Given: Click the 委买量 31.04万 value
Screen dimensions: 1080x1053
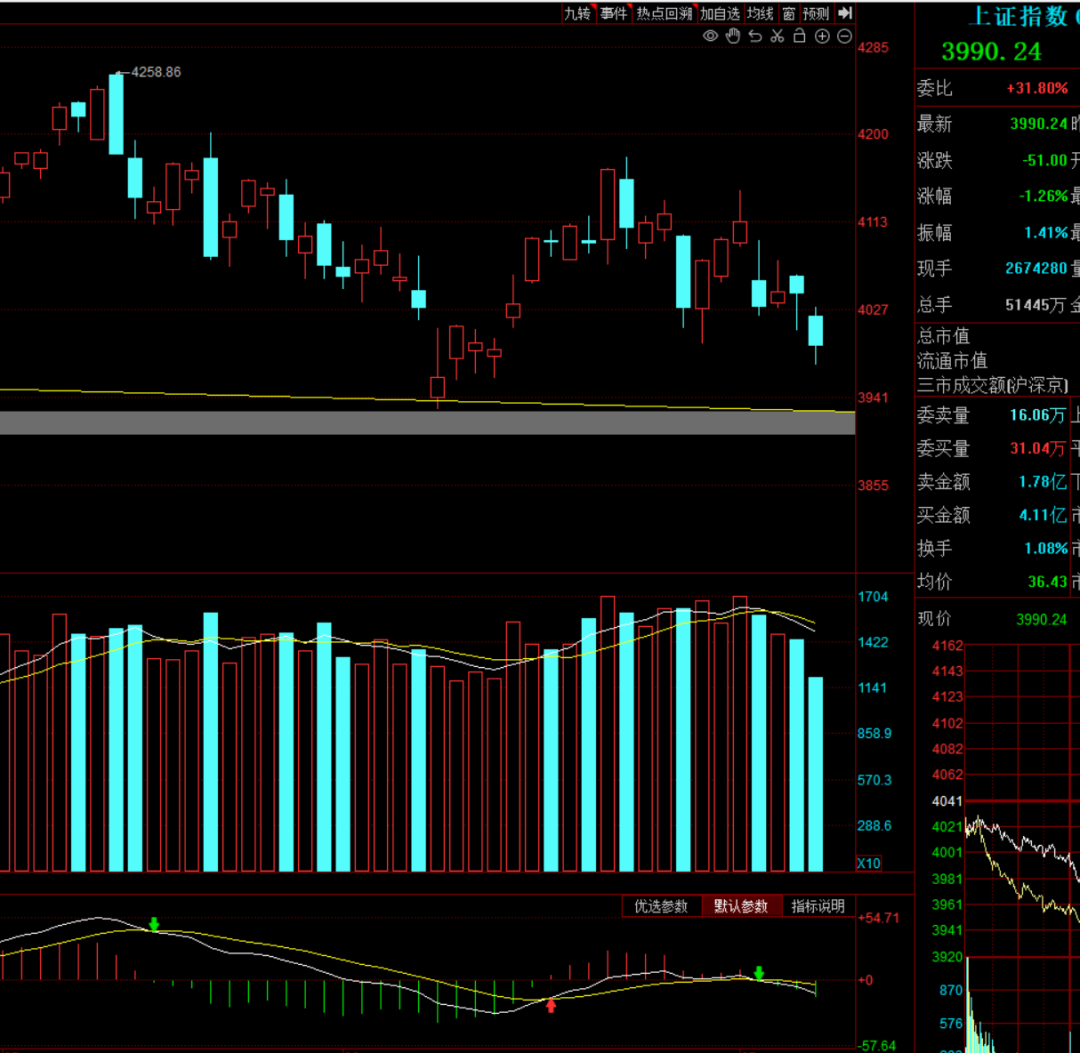Looking at the screenshot, I should pyautogui.click(x=1037, y=448).
